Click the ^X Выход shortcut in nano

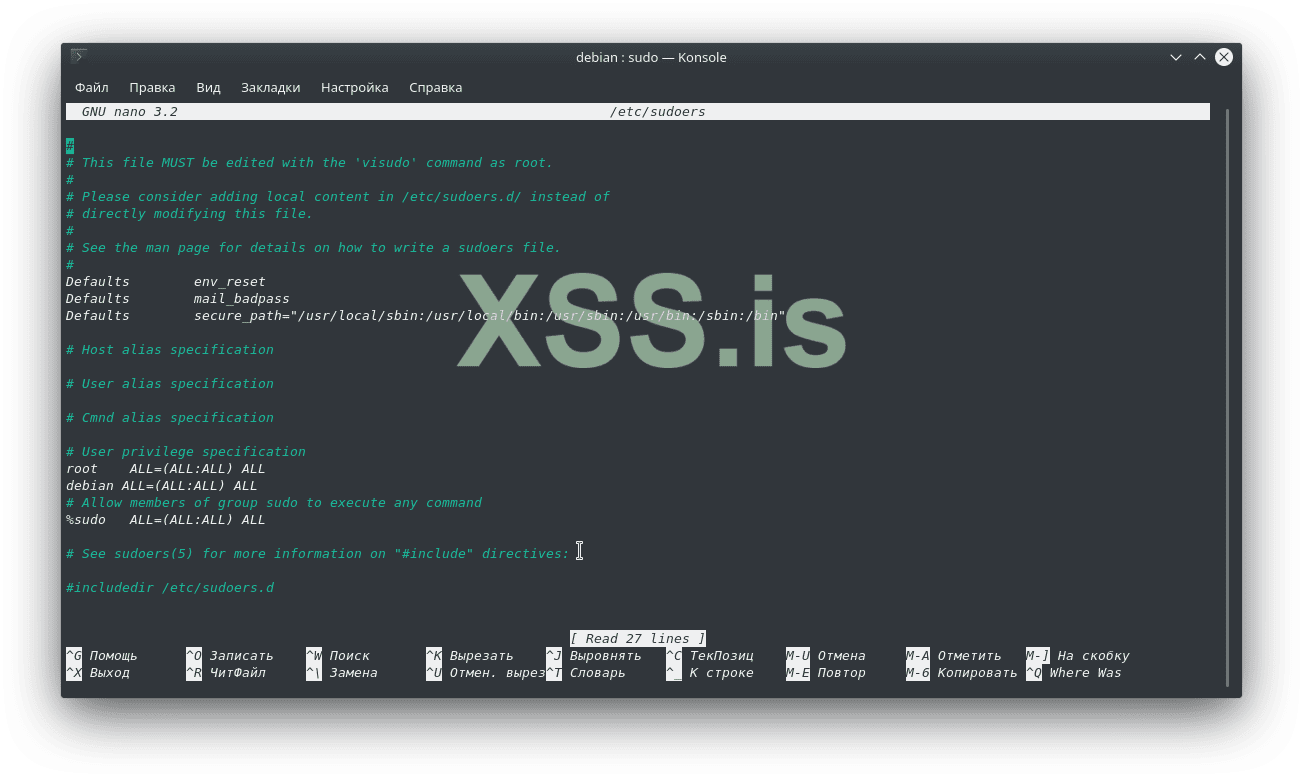[98, 673]
